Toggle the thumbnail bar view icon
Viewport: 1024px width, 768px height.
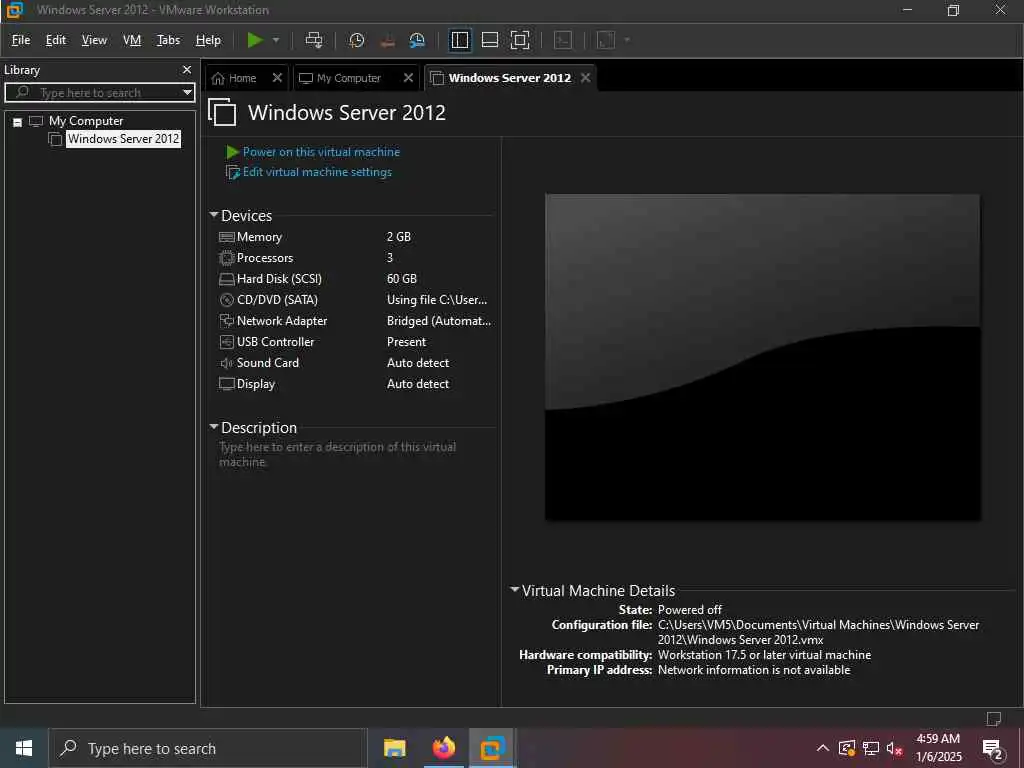[490, 40]
